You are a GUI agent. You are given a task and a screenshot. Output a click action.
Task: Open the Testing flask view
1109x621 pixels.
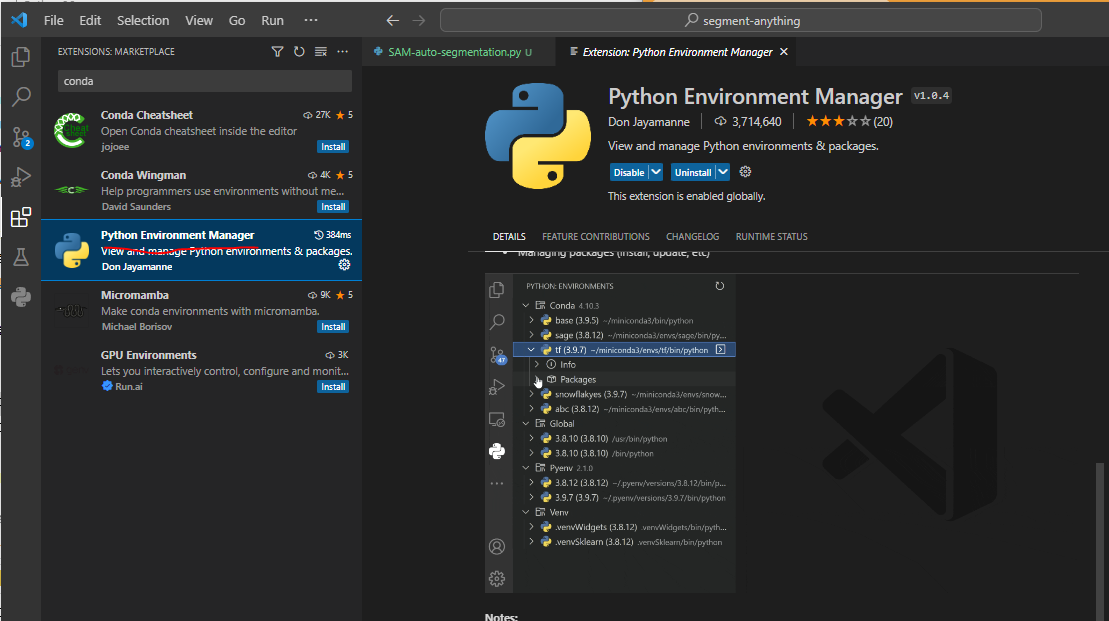[21, 257]
